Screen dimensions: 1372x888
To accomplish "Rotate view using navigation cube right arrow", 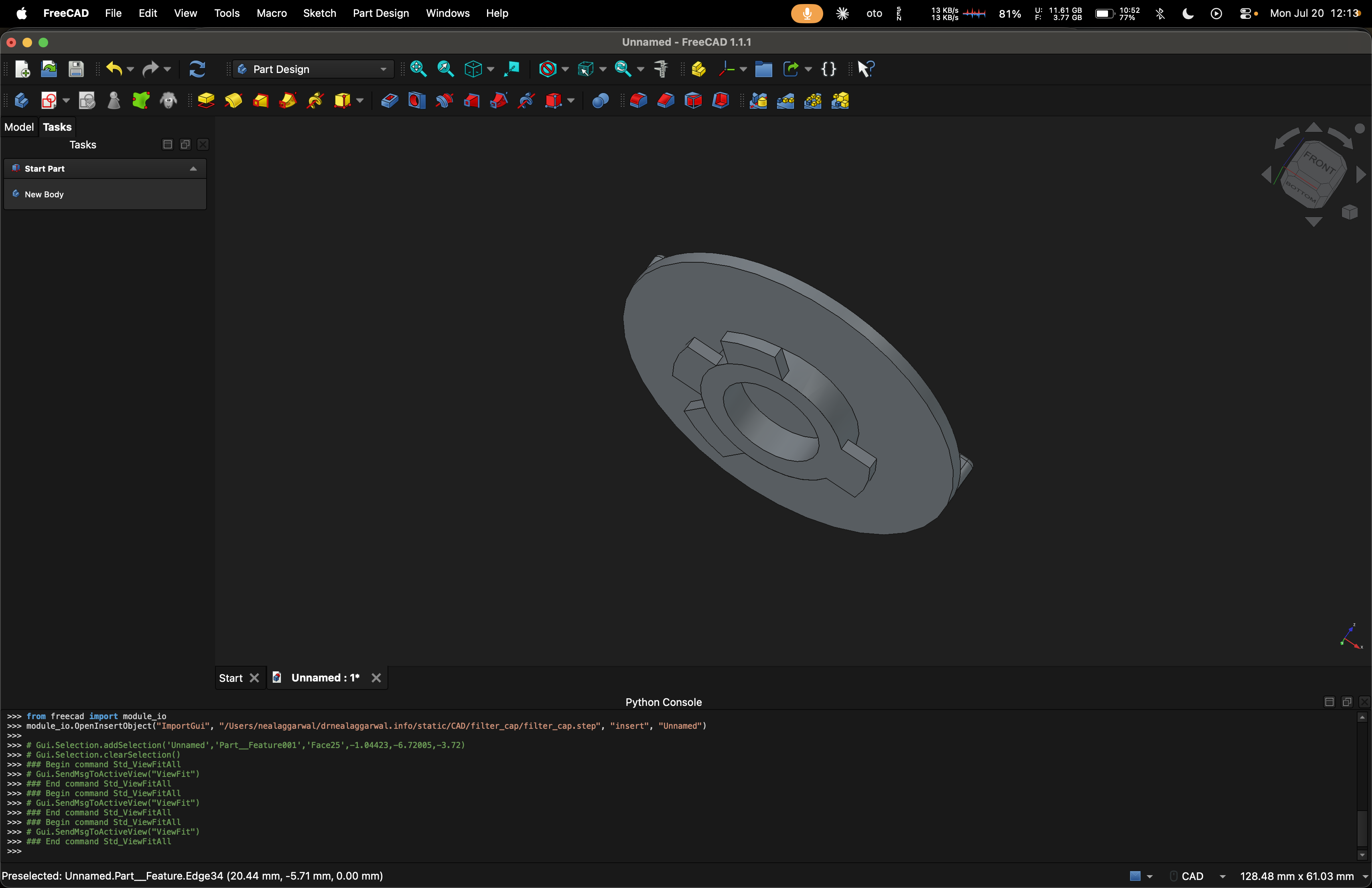I will [1361, 174].
